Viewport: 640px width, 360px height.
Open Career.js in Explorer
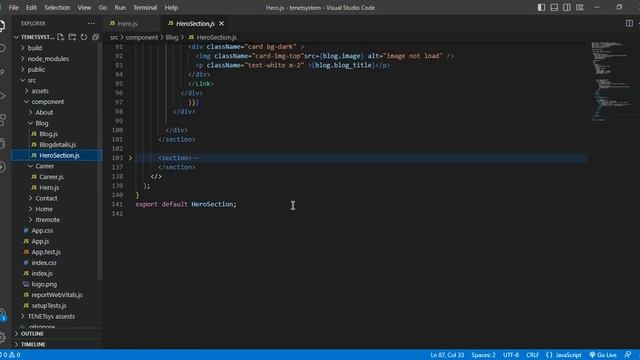point(51,177)
